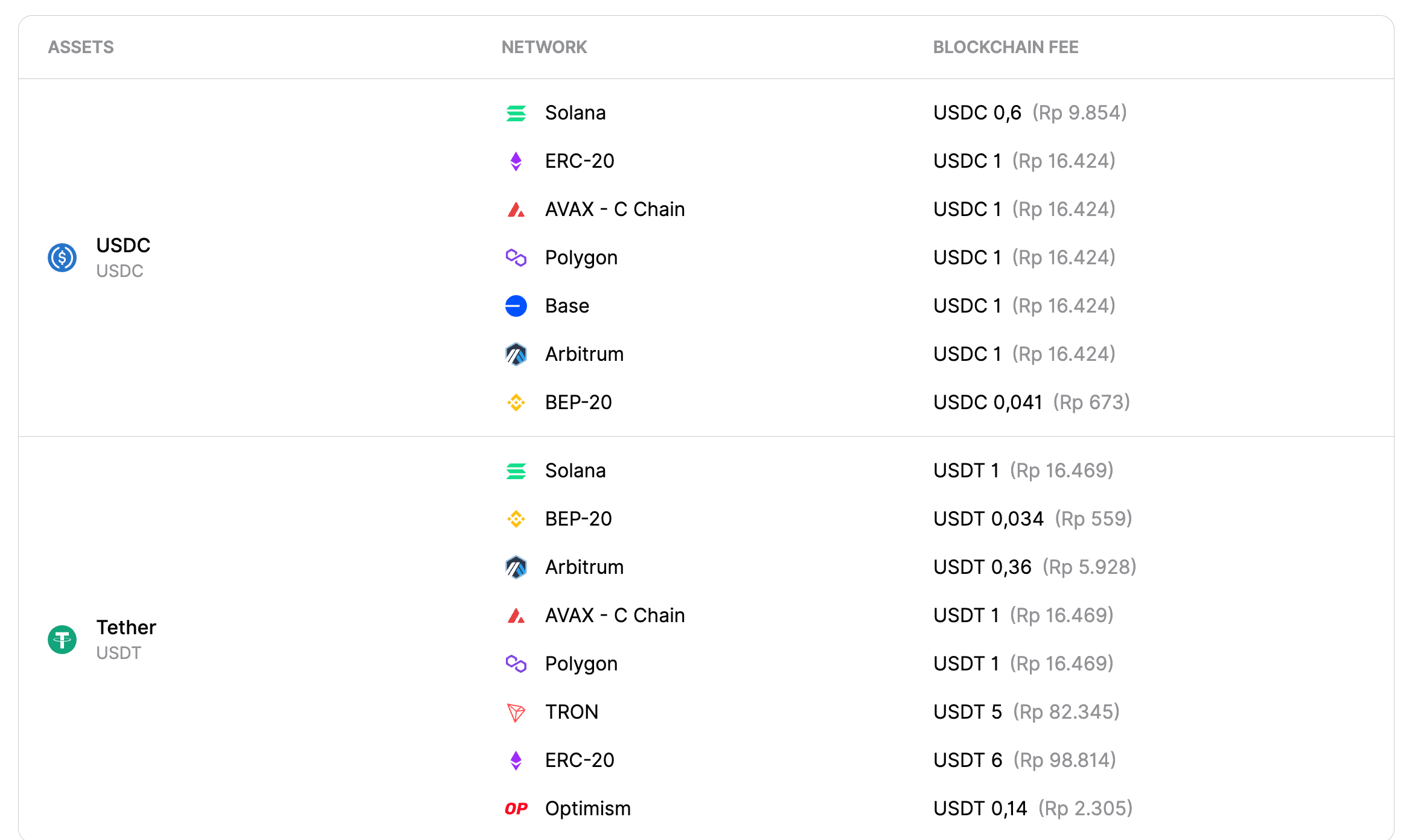
Task: Select the Tether asset name
Action: click(126, 628)
